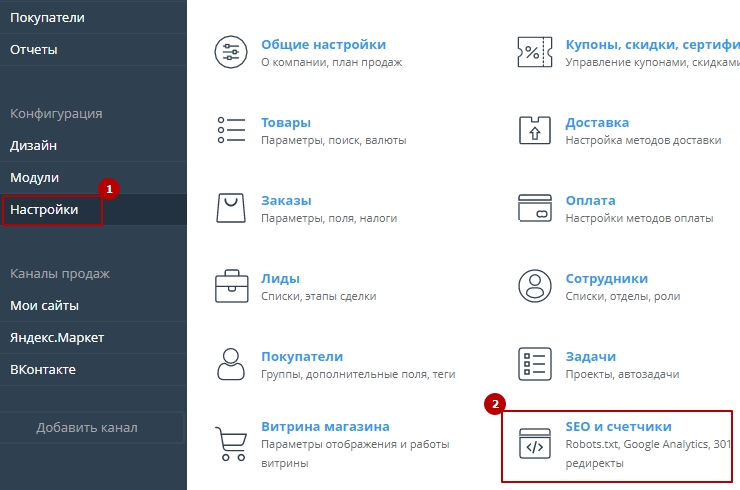The image size is (740, 490).
Task: Click the checklist icon beside Задачи
Action: coord(535,364)
